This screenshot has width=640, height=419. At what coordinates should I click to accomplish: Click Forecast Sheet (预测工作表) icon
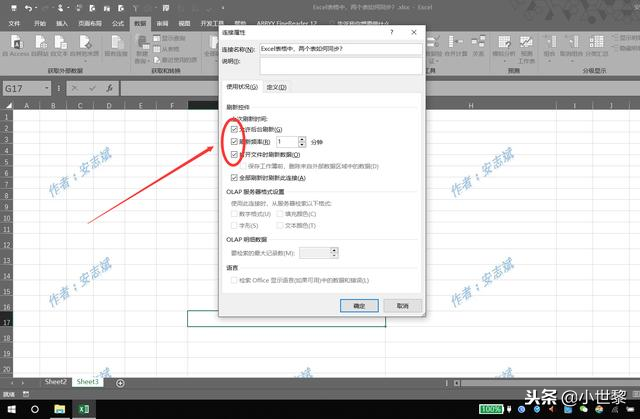tap(526, 49)
